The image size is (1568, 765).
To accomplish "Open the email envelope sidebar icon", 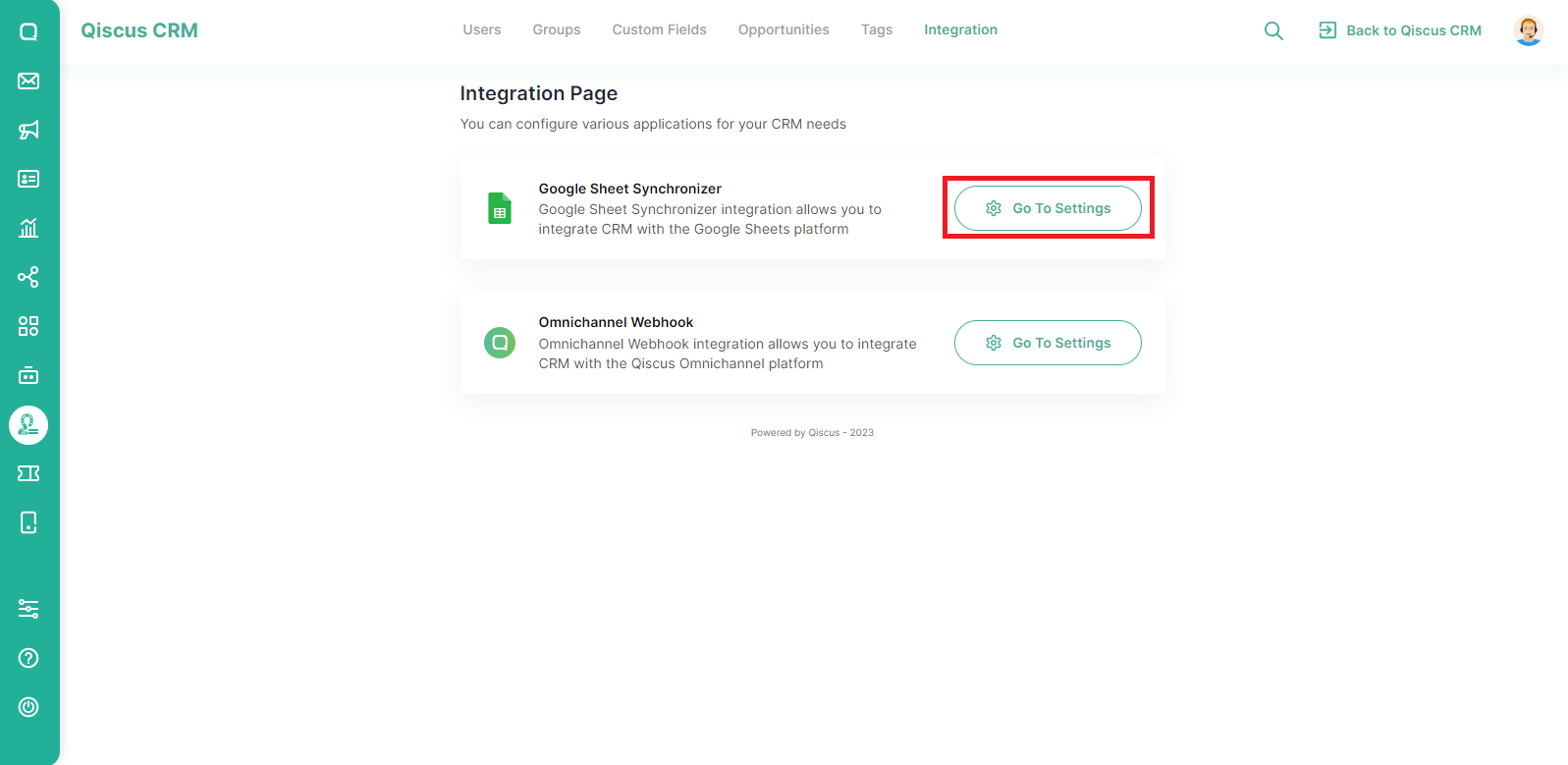I will (28, 81).
